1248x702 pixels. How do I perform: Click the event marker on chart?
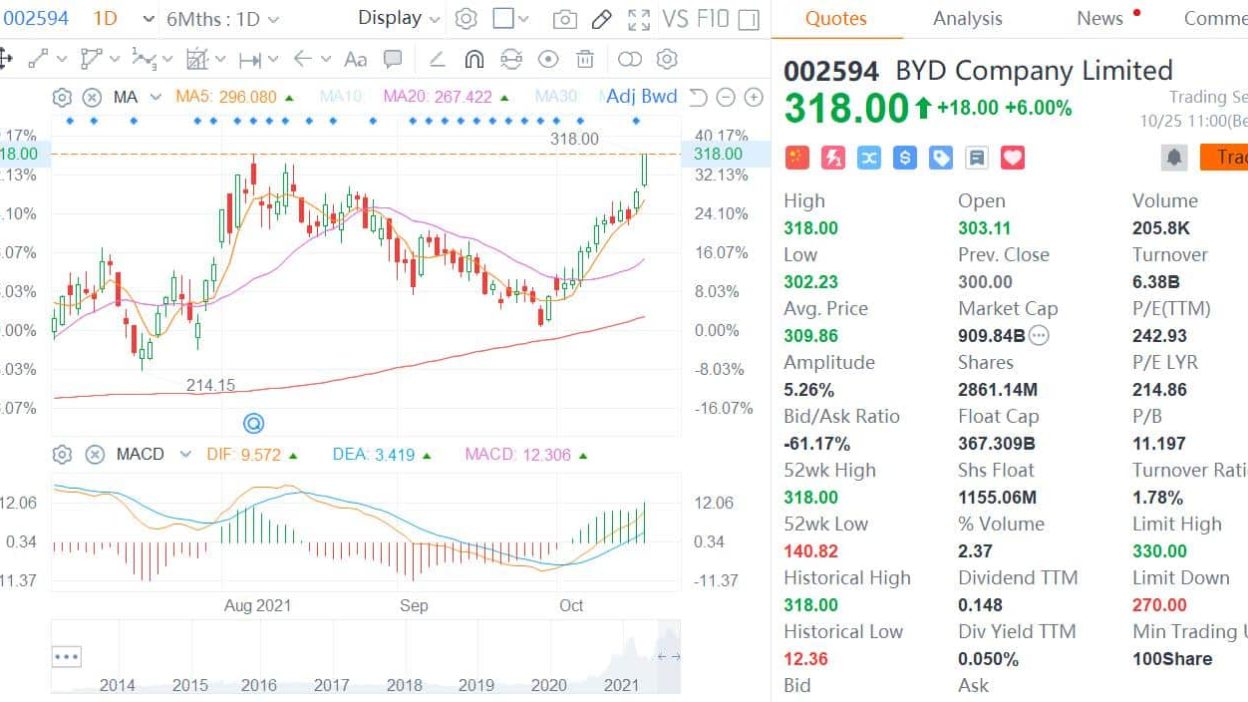[254, 424]
